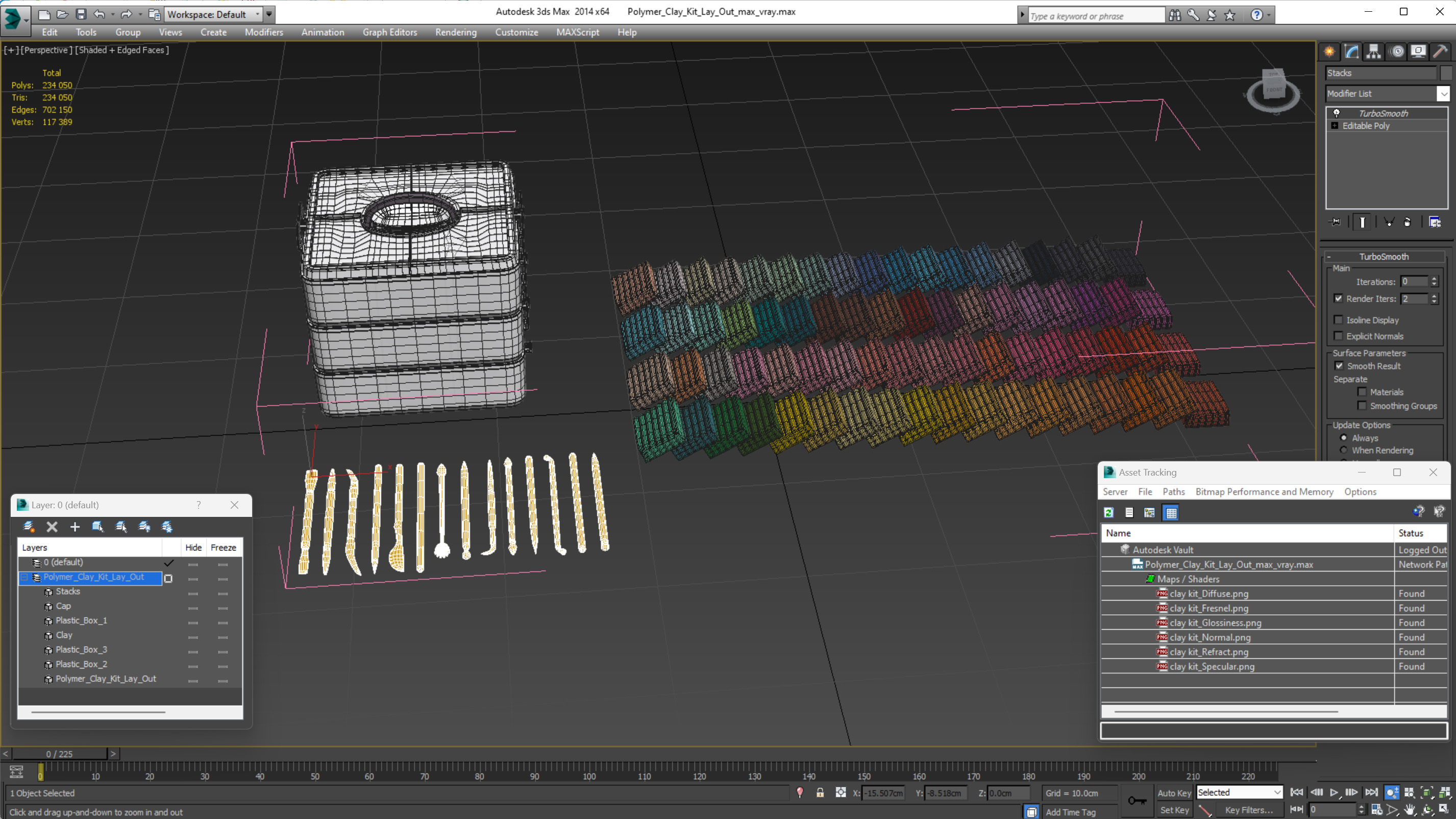Enable Separate by Materials checkbox
This screenshot has height=819, width=1456.
1362,392
